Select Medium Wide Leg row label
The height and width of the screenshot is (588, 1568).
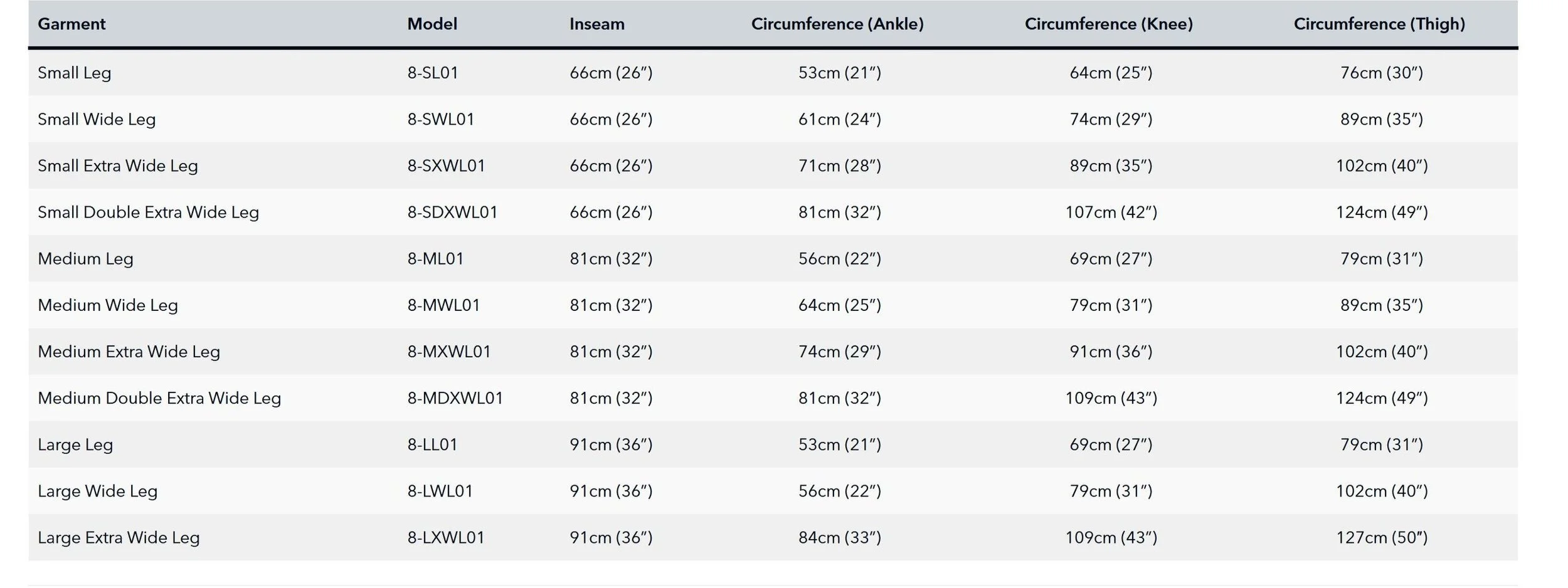point(108,305)
